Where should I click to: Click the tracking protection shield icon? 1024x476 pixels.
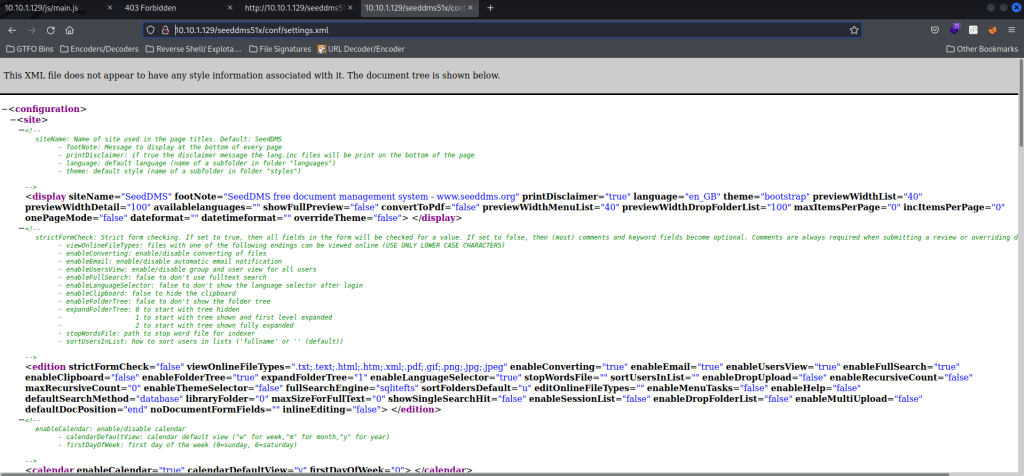[x=151, y=30]
